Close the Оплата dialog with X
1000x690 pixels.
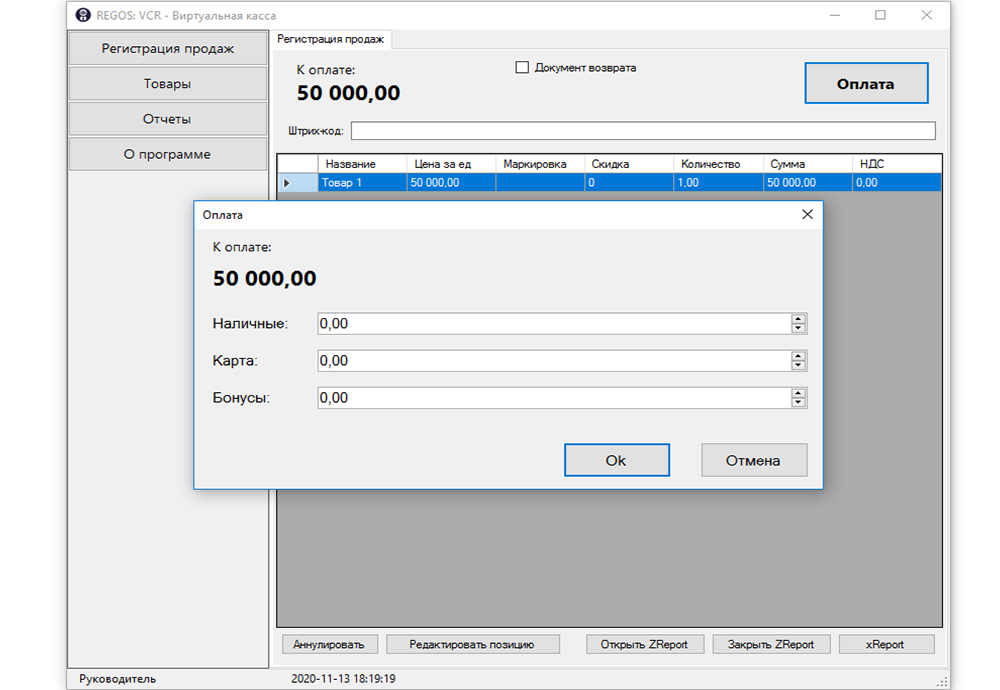click(x=807, y=215)
